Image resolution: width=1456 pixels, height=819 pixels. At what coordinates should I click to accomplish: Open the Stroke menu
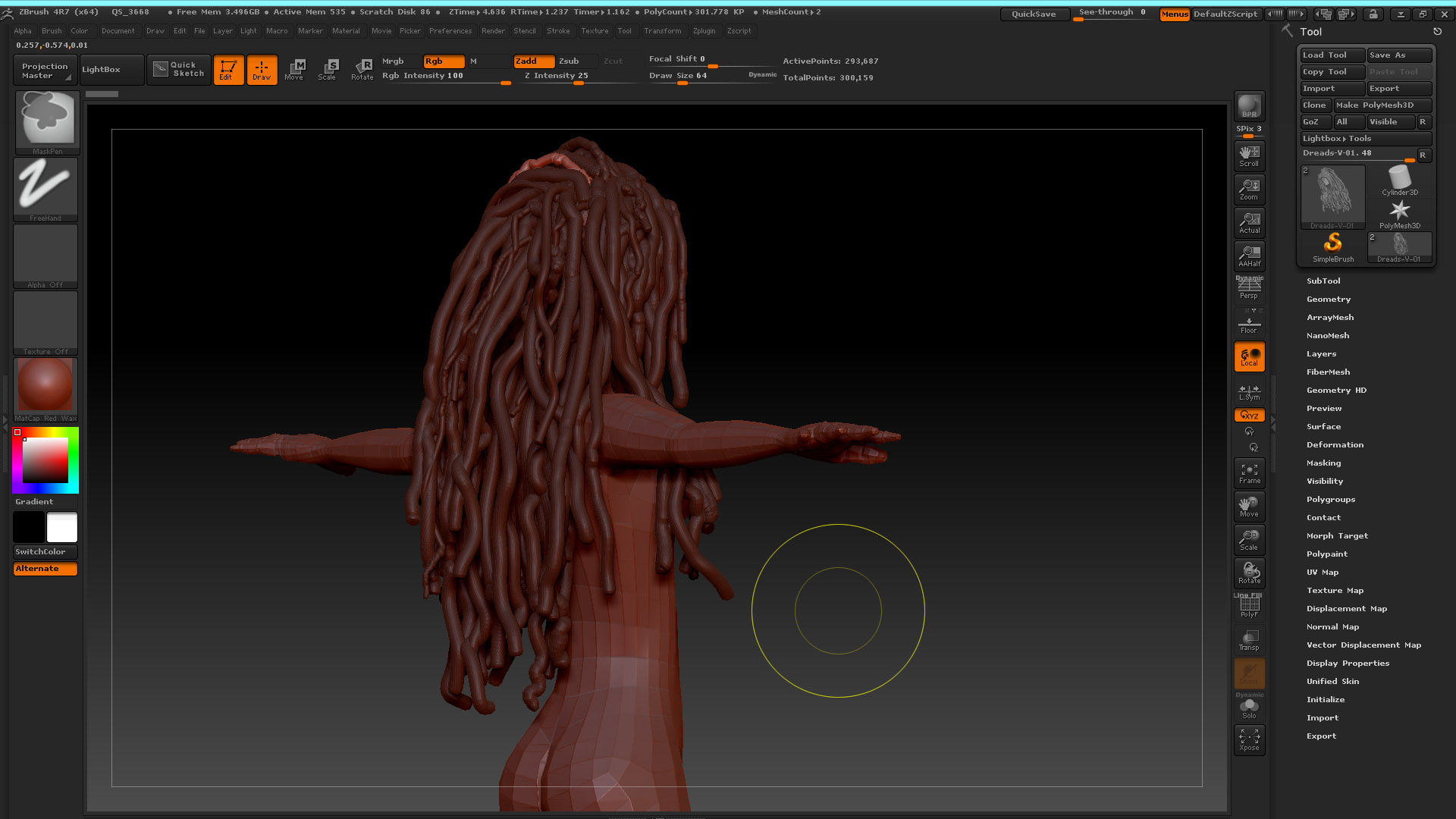(558, 31)
